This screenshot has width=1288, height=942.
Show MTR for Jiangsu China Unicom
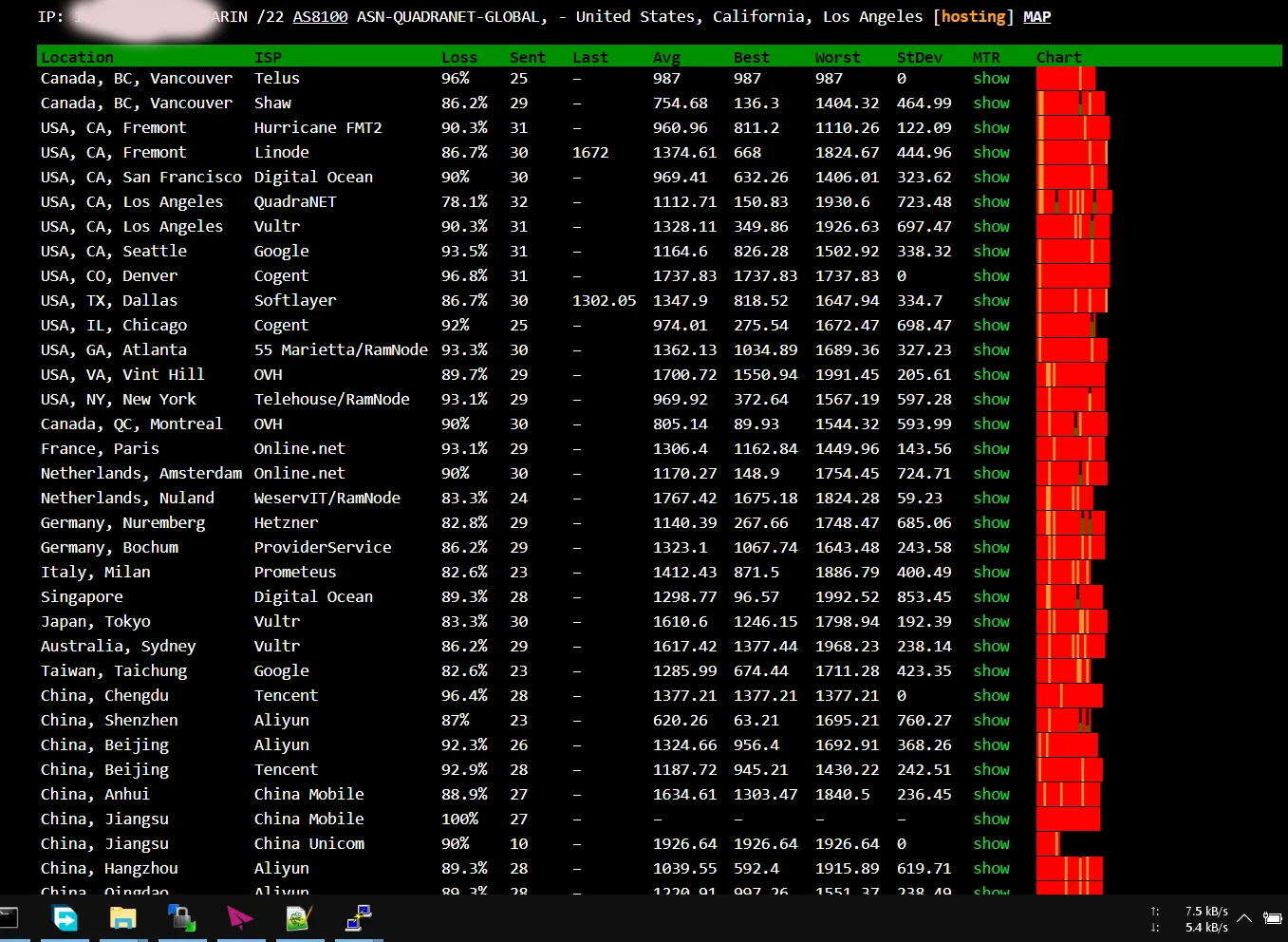991,844
